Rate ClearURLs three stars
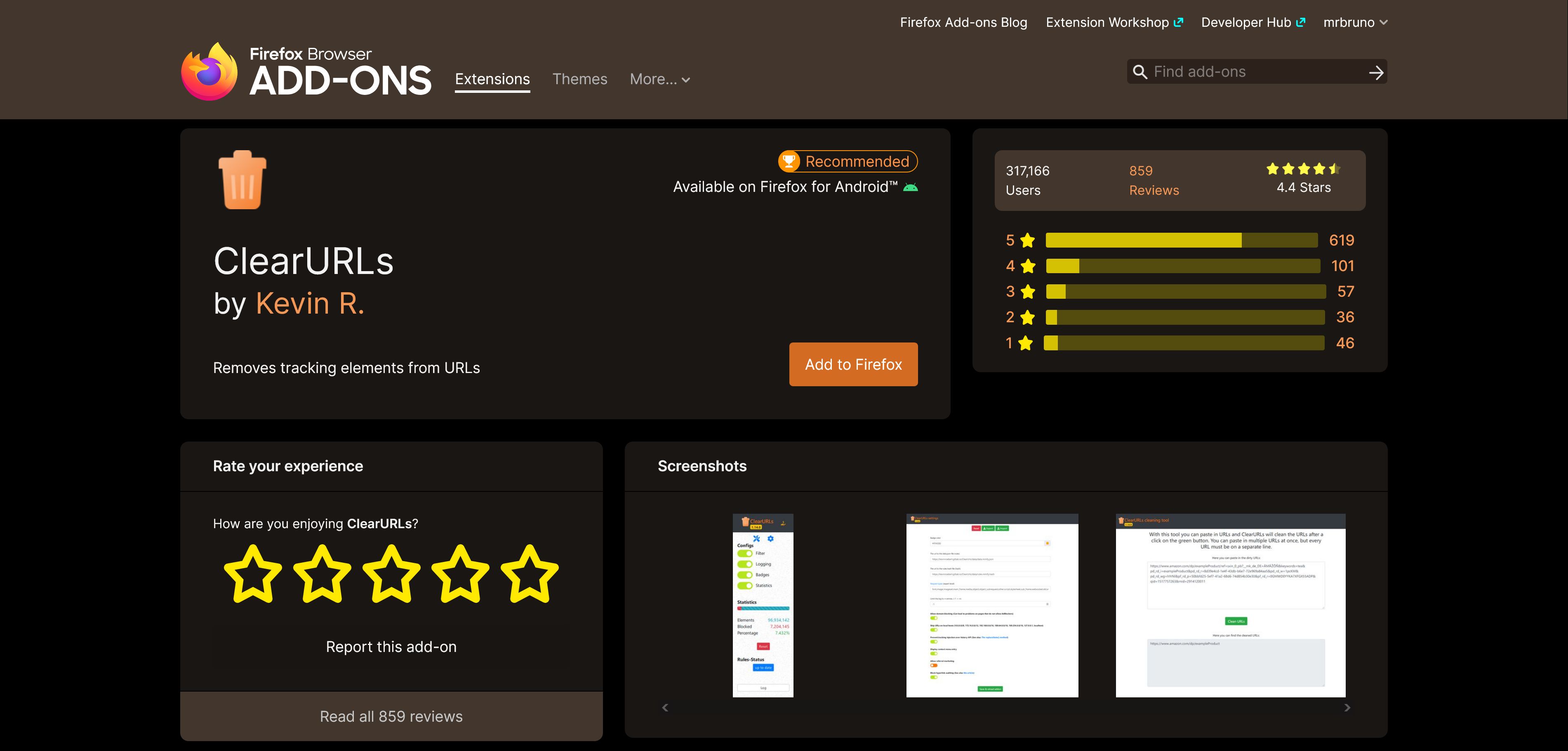Viewport: 1568px width, 751px height. (x=391, y=574)
